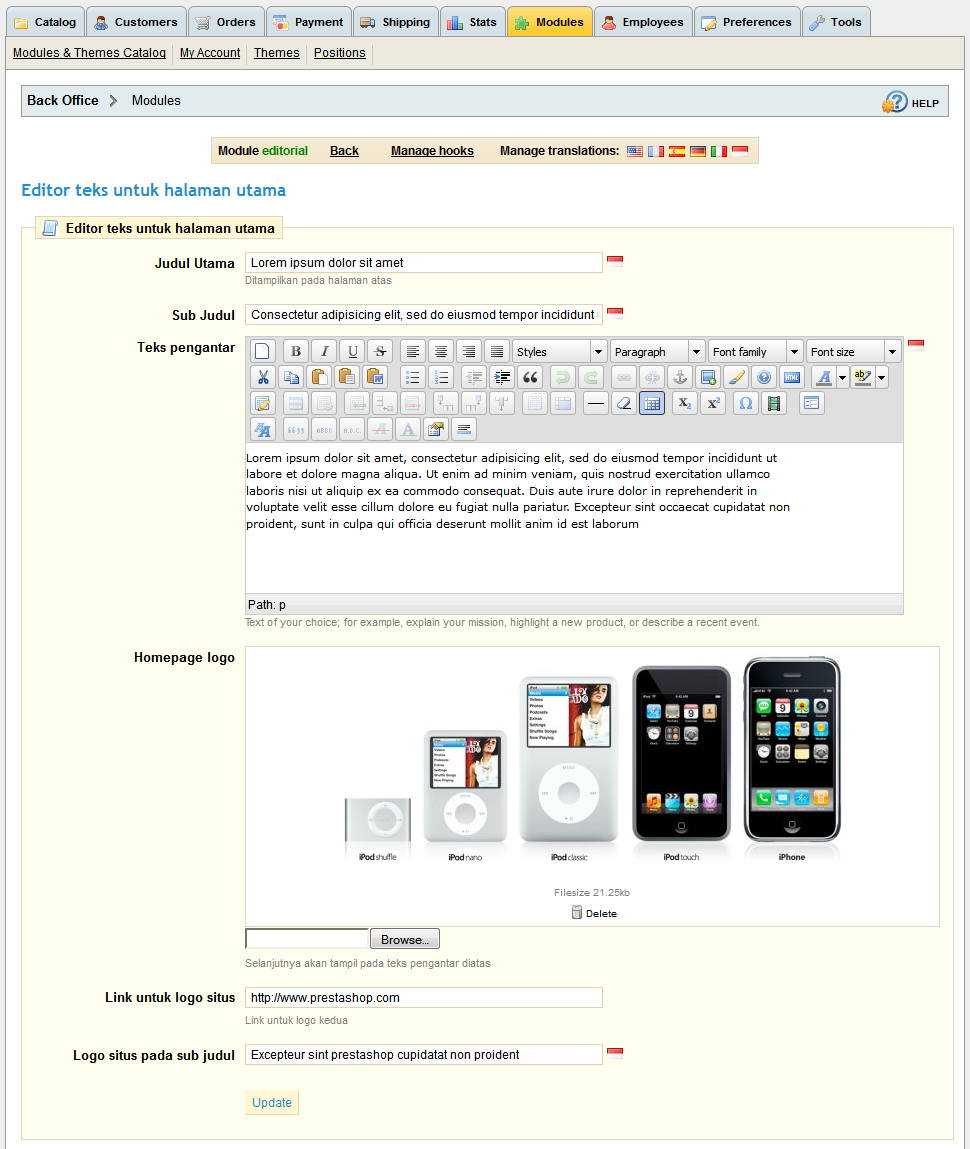
Task: Toggle the numbered list button
Action: [441, 377]
